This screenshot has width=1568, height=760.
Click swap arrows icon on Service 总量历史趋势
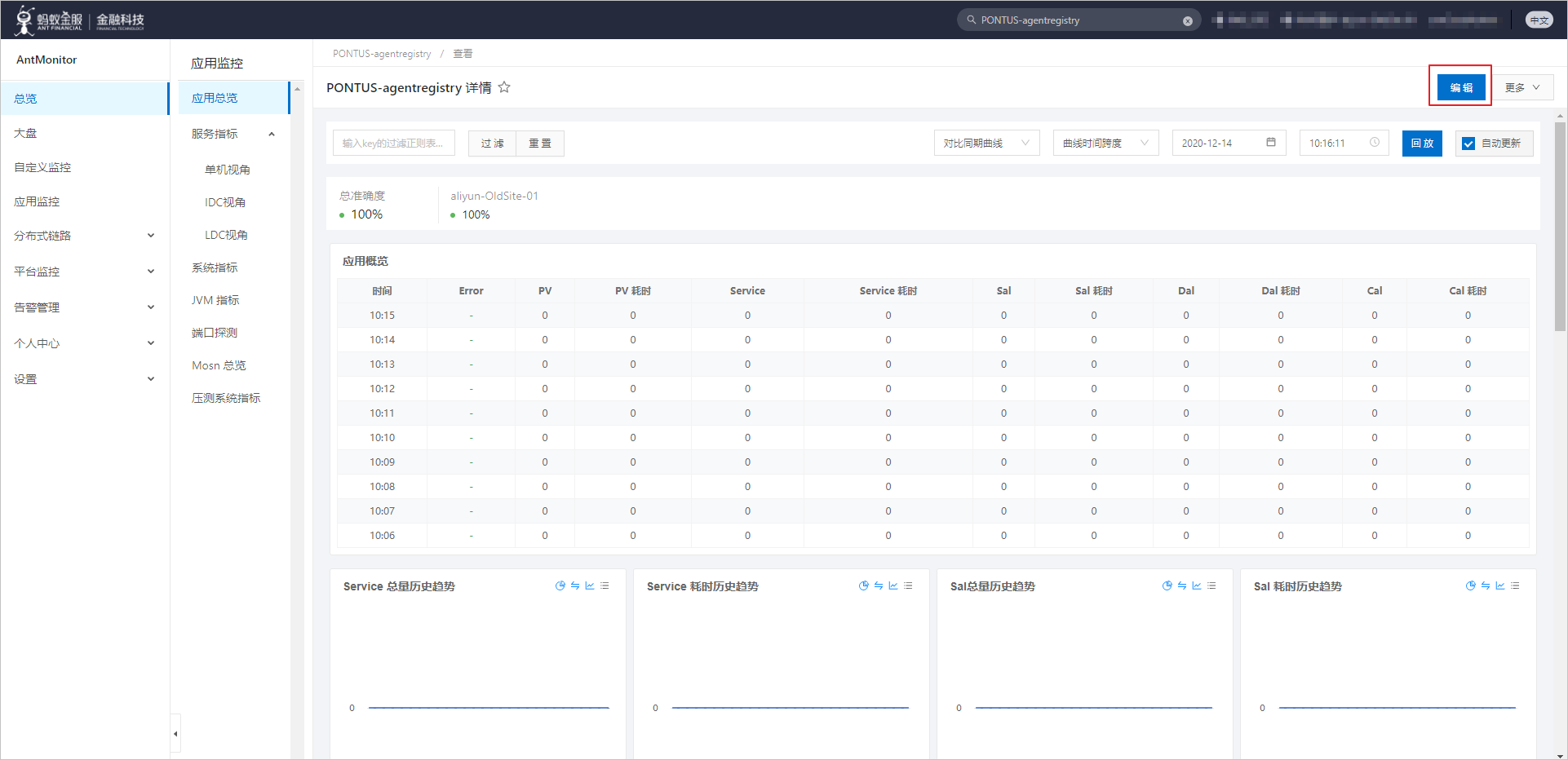click(x=575, y=585)
